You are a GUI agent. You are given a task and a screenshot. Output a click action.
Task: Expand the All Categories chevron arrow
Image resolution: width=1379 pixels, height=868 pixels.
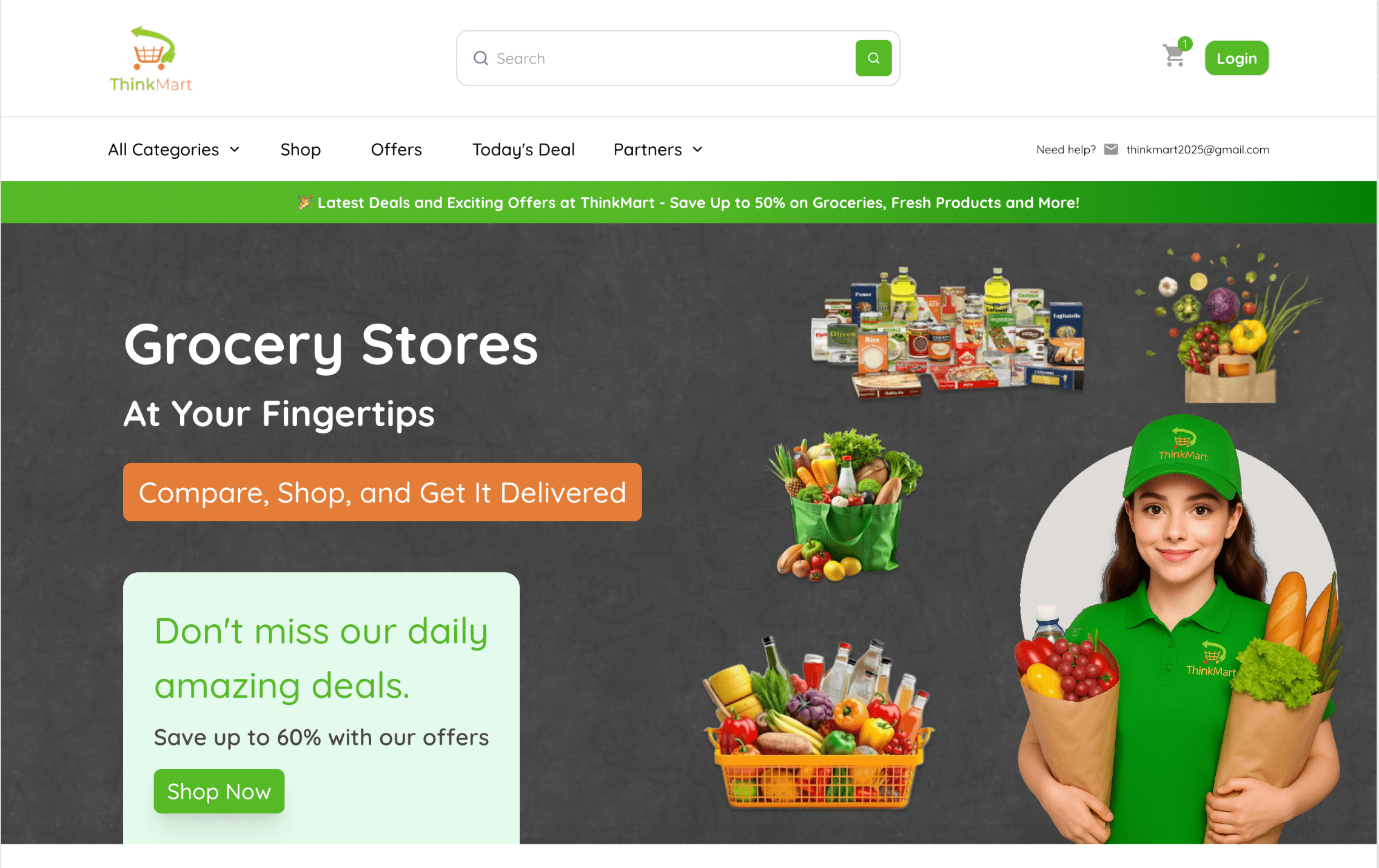(235, 150)
